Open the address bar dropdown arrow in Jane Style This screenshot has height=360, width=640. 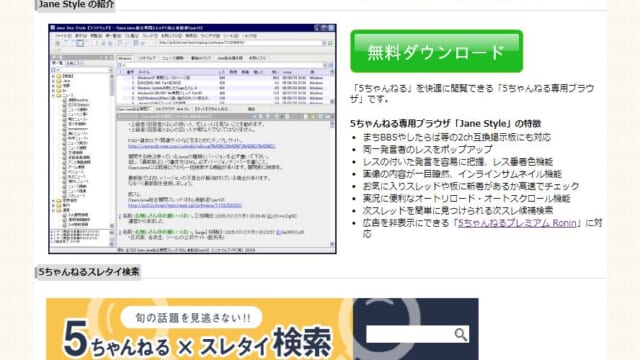[324, 43]
